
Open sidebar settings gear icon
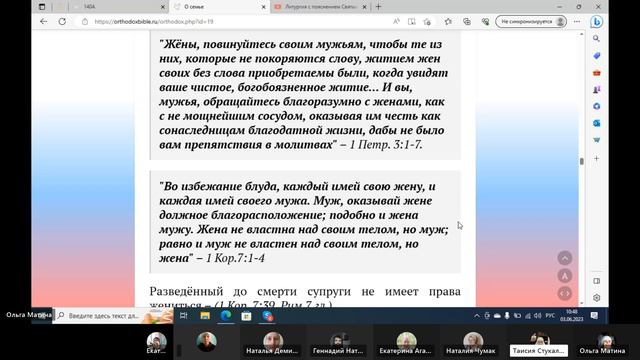(596, 298)
